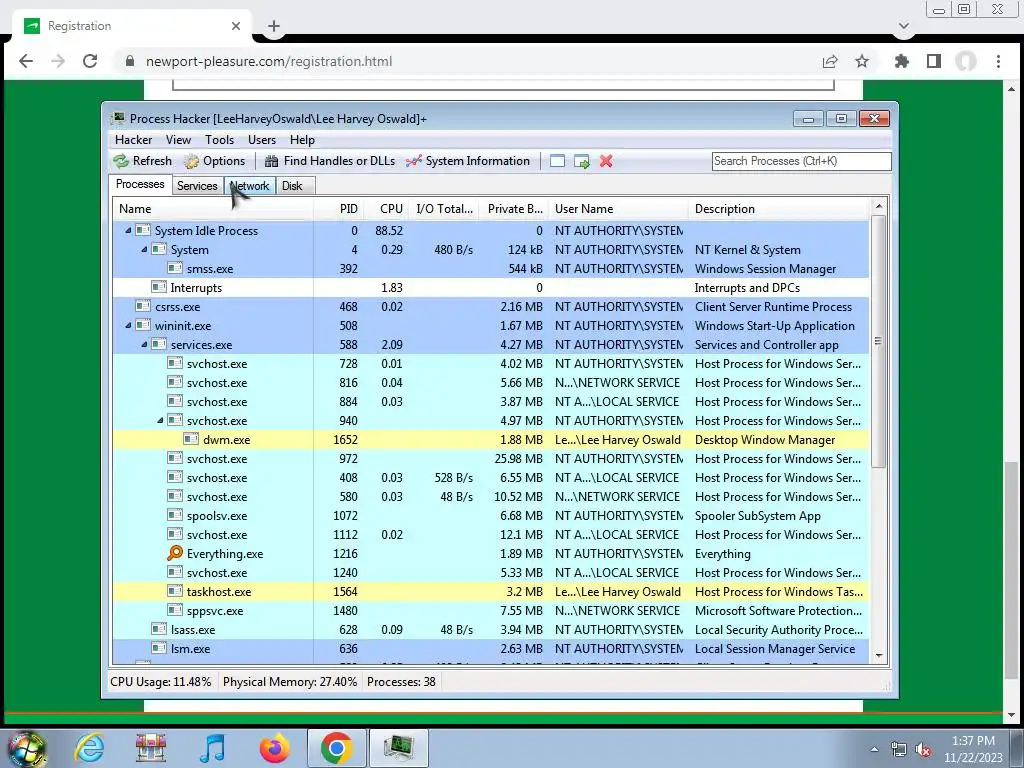Sort by the PID column header
Viewport: 1024px width, 768px height.
coord(339,209)
